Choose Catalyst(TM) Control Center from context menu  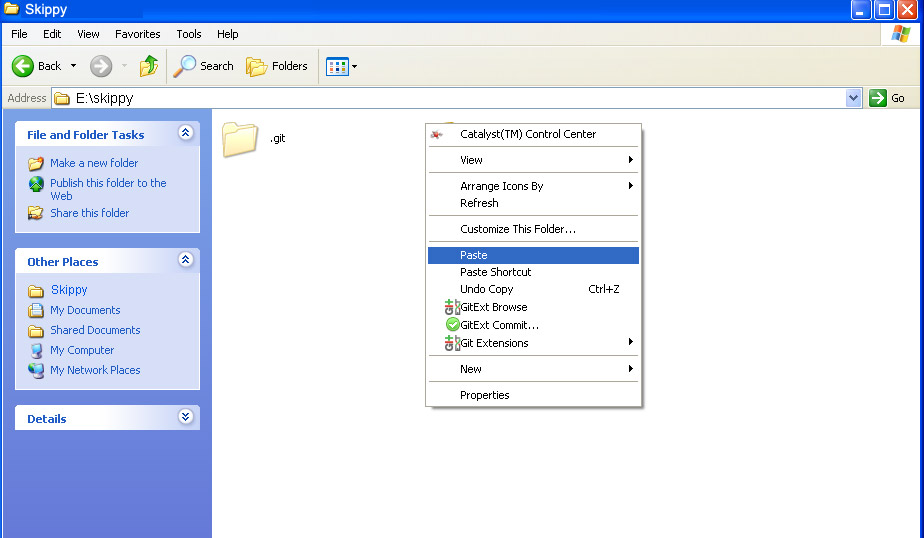click(533, 134)
